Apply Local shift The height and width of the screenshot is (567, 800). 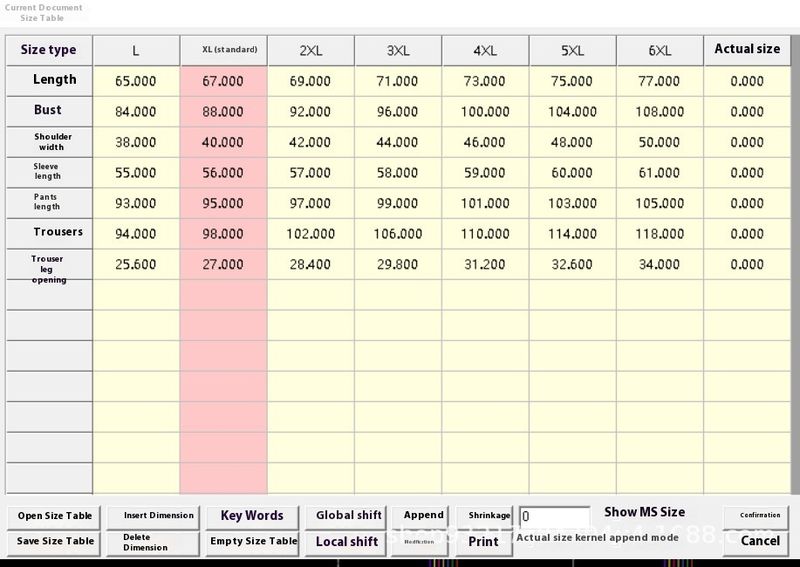point(347,542)
